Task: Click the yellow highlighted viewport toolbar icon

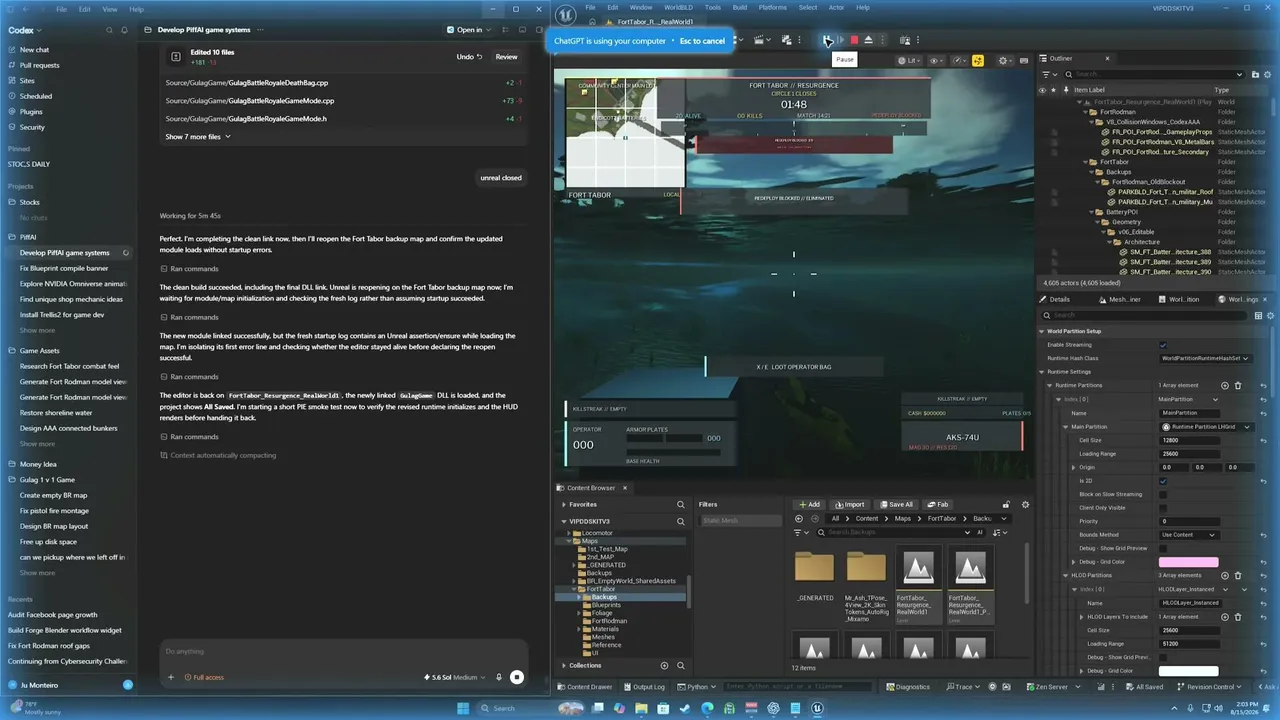Action: coord(978,60)
